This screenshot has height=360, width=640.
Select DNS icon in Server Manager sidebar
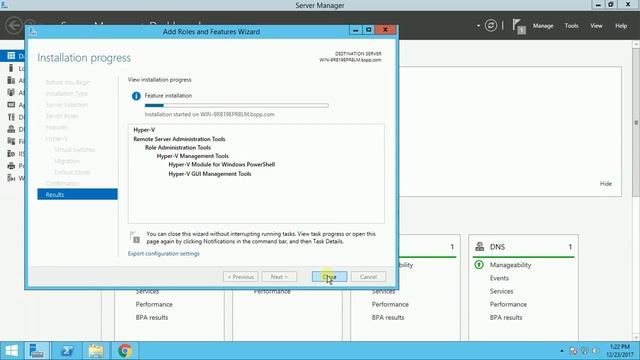11,129
